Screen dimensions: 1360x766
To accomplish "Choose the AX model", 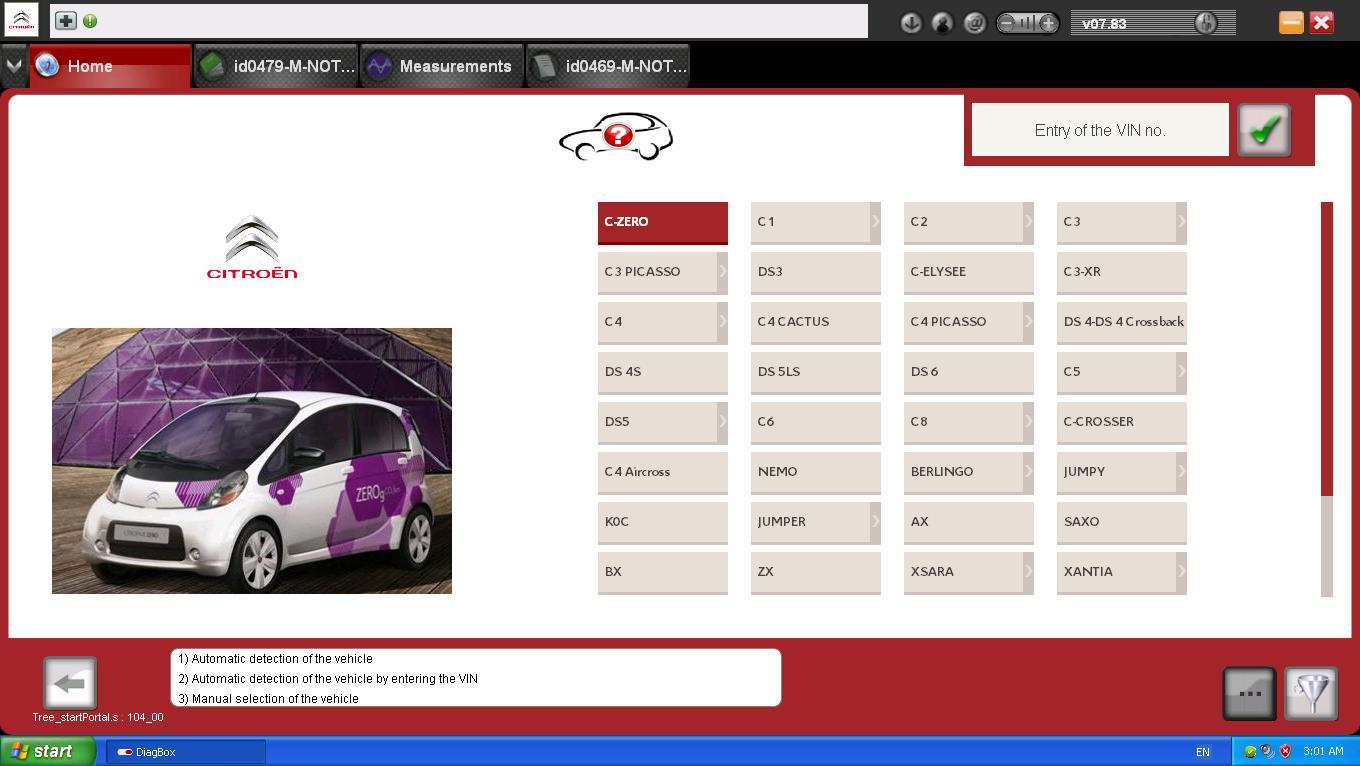I will tap(969, 522).
